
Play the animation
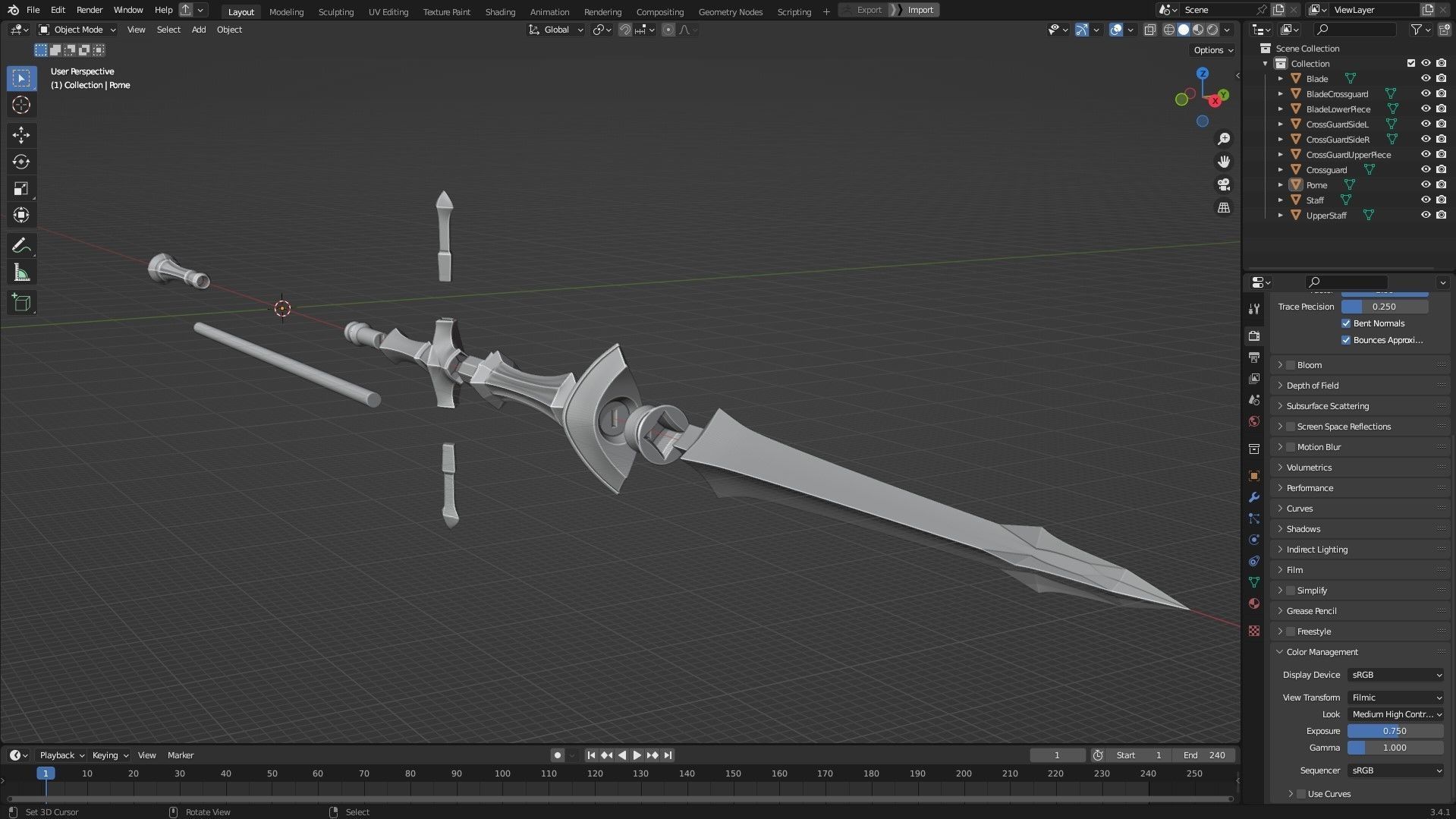tap(637, 755)
